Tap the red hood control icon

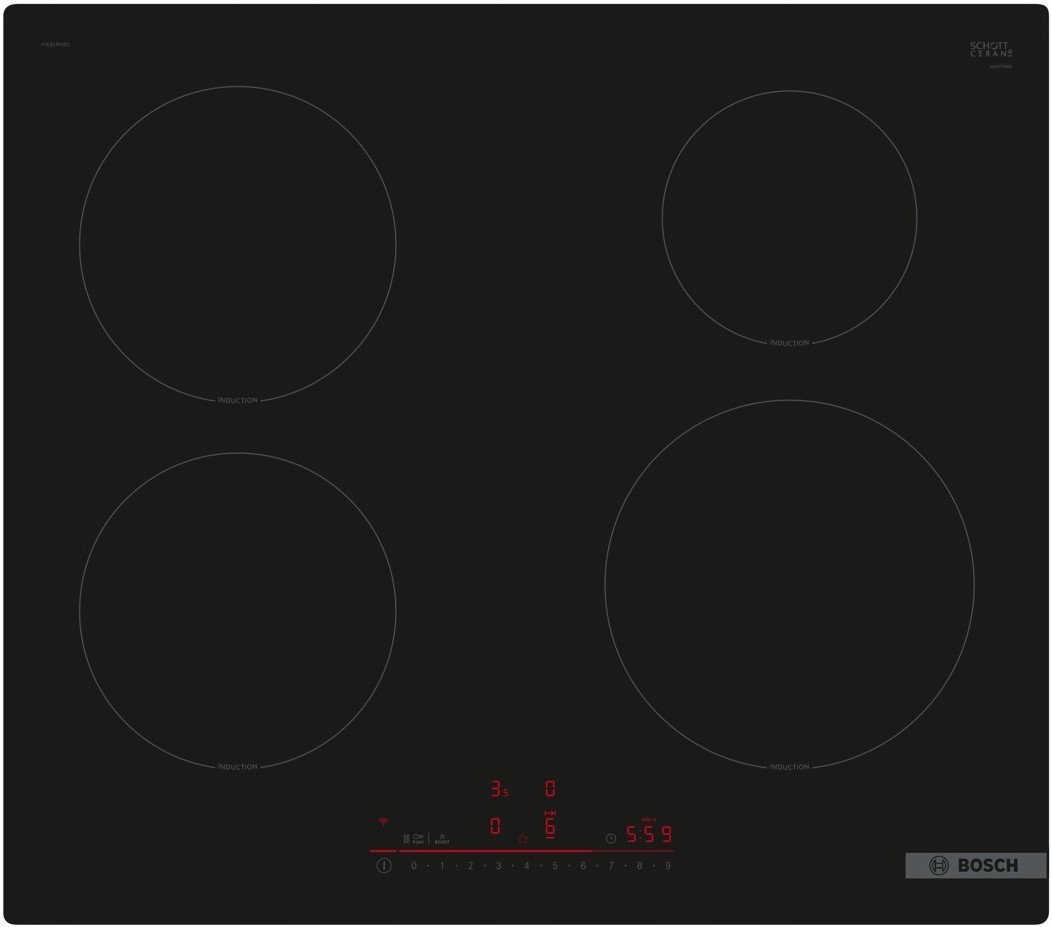pyautogui.click(x=521, y=838)
